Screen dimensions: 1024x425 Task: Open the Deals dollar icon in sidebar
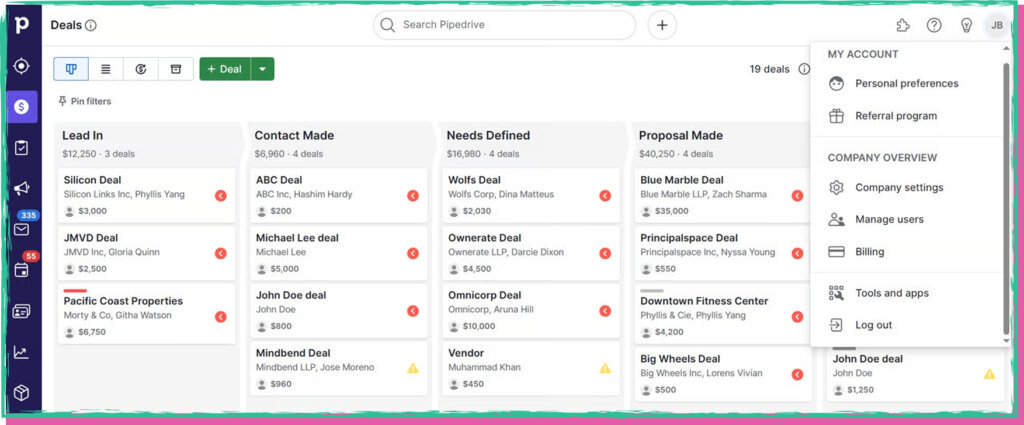point(22,106)
